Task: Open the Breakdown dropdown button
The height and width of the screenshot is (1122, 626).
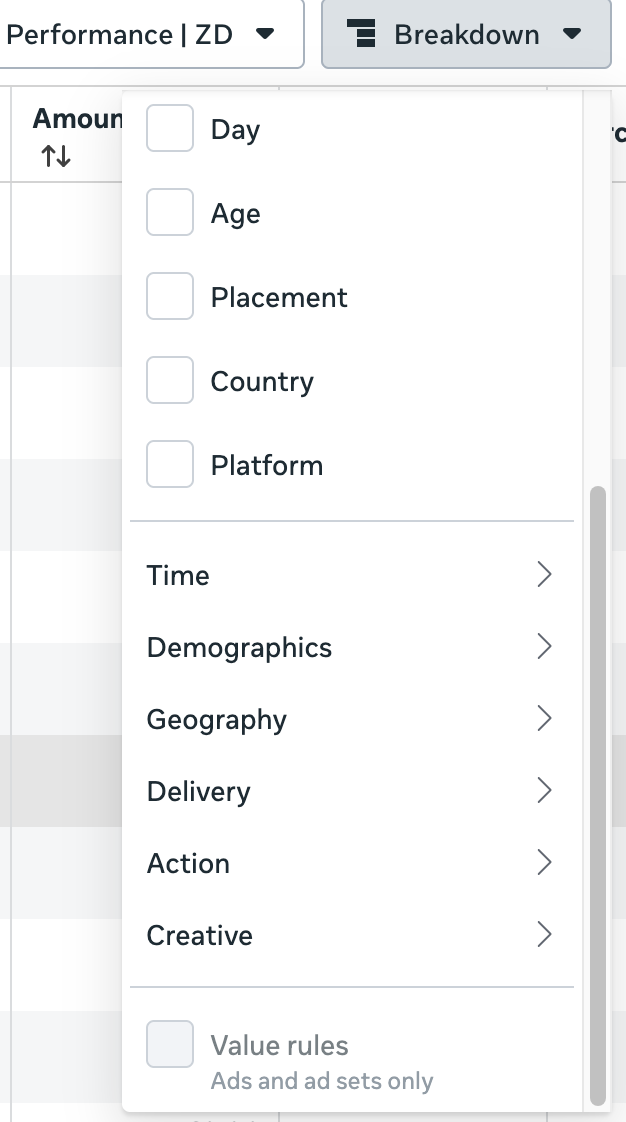Action: pyautogui.click(x=465, y=35)
